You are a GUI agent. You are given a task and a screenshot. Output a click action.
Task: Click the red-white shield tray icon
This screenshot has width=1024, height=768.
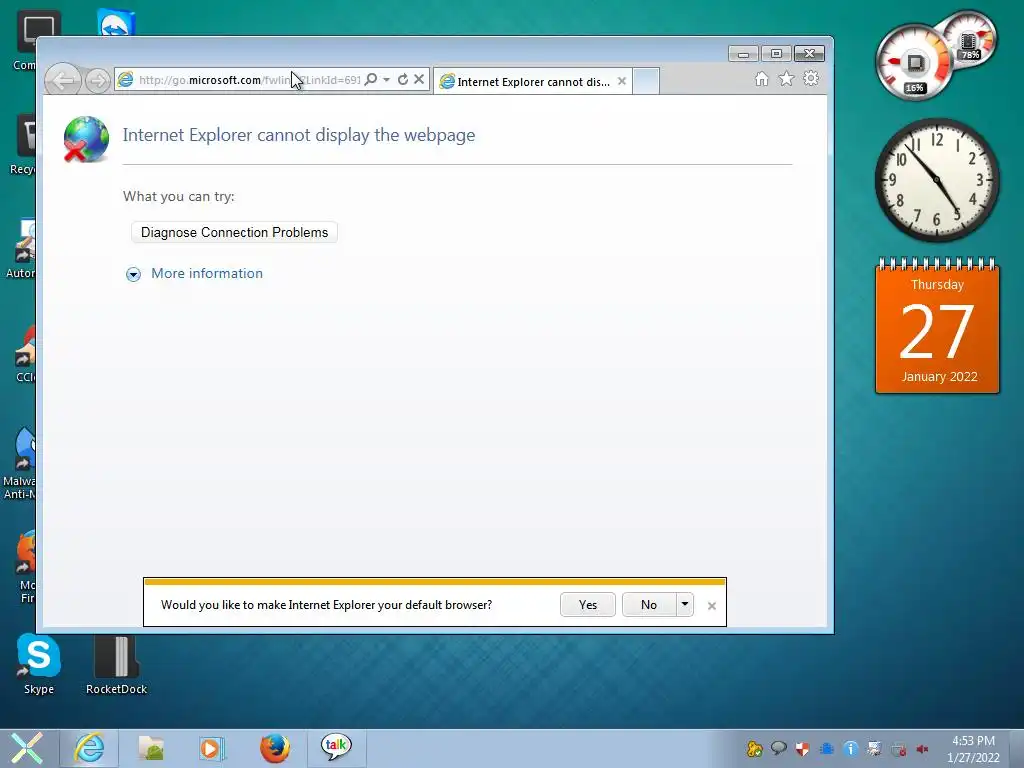803,749
